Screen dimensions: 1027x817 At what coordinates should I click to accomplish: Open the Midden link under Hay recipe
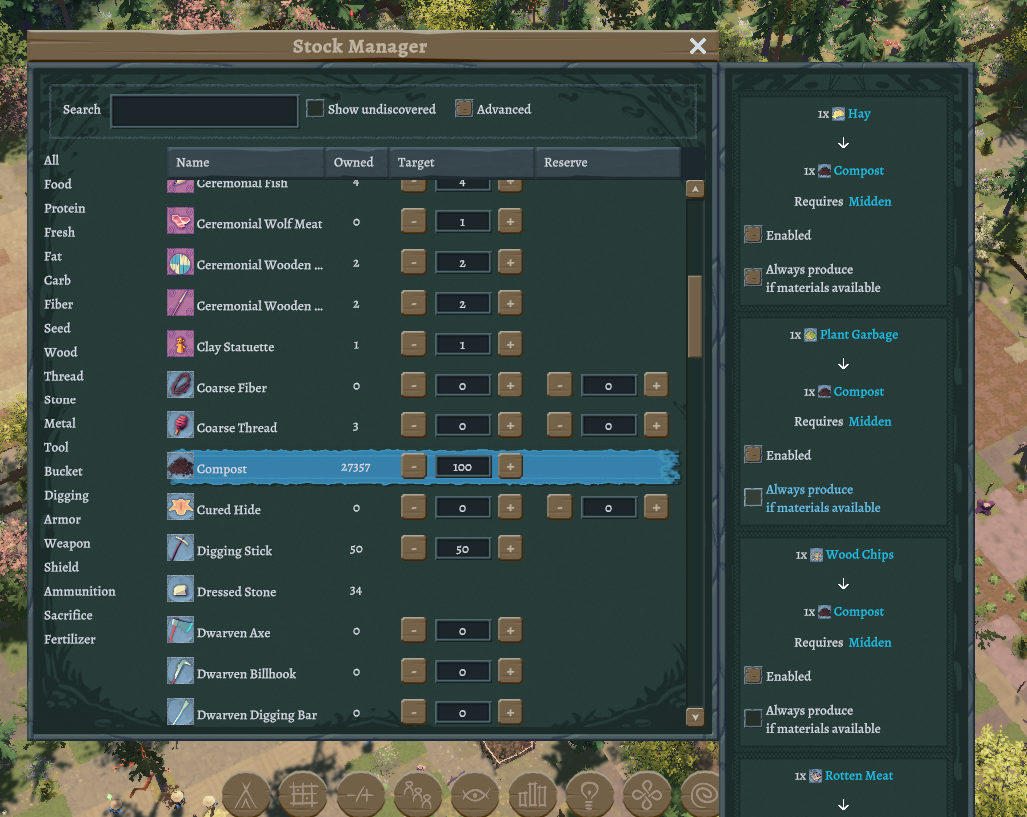click(870, 201)
